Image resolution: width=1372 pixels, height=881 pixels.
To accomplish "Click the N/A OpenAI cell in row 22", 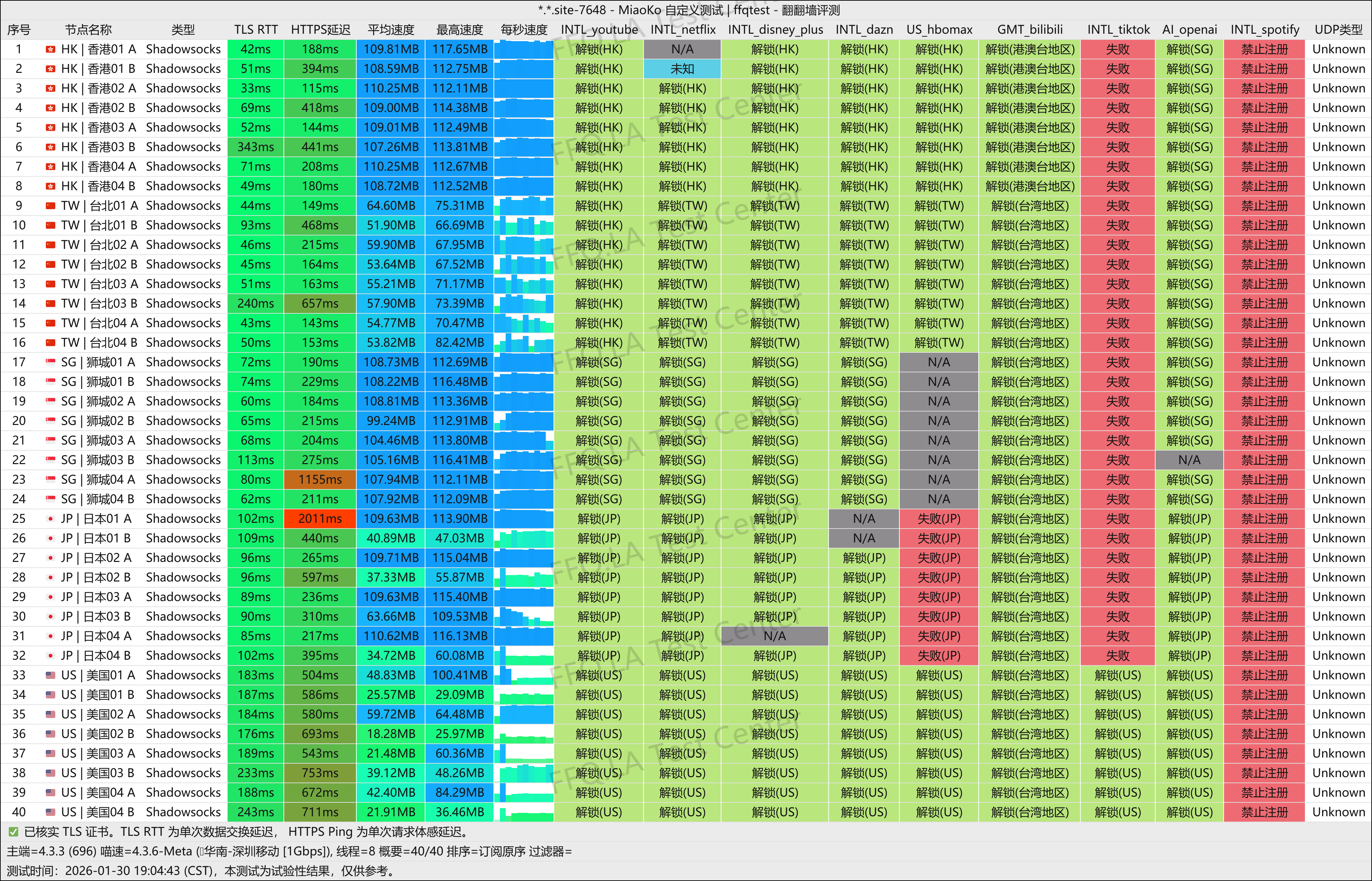I will click(x=1189, y=460).
